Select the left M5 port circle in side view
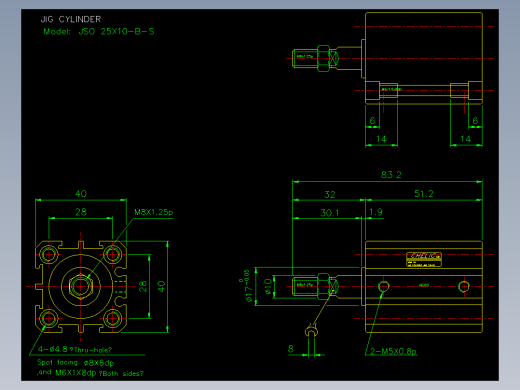This screenshot has height=390, width=520. coord(383,286)
